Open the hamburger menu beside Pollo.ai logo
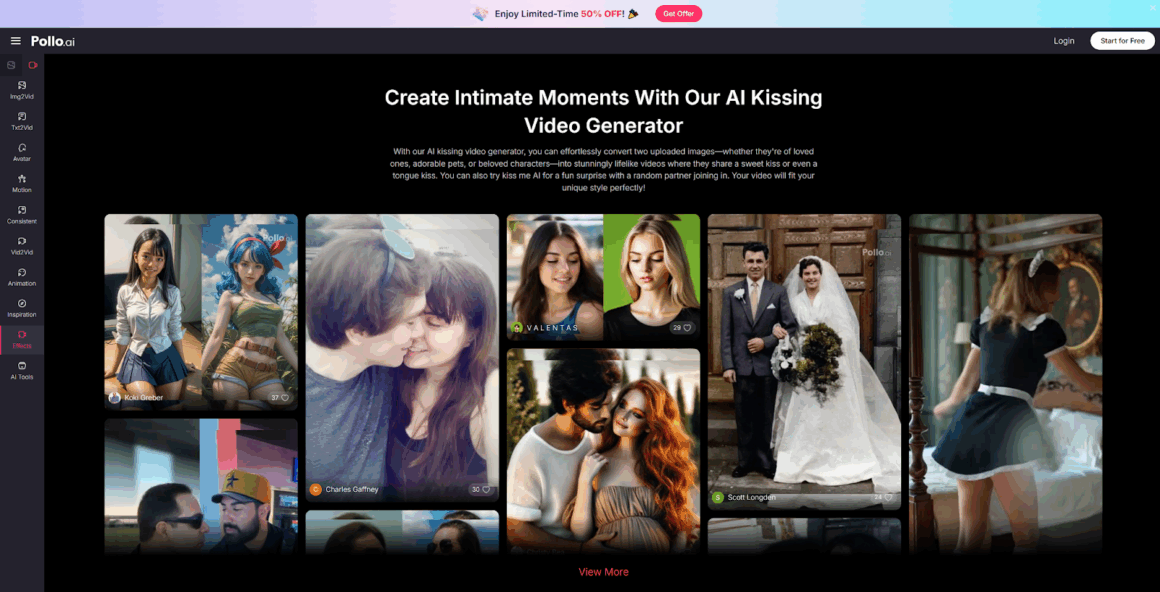 point(16,41)
